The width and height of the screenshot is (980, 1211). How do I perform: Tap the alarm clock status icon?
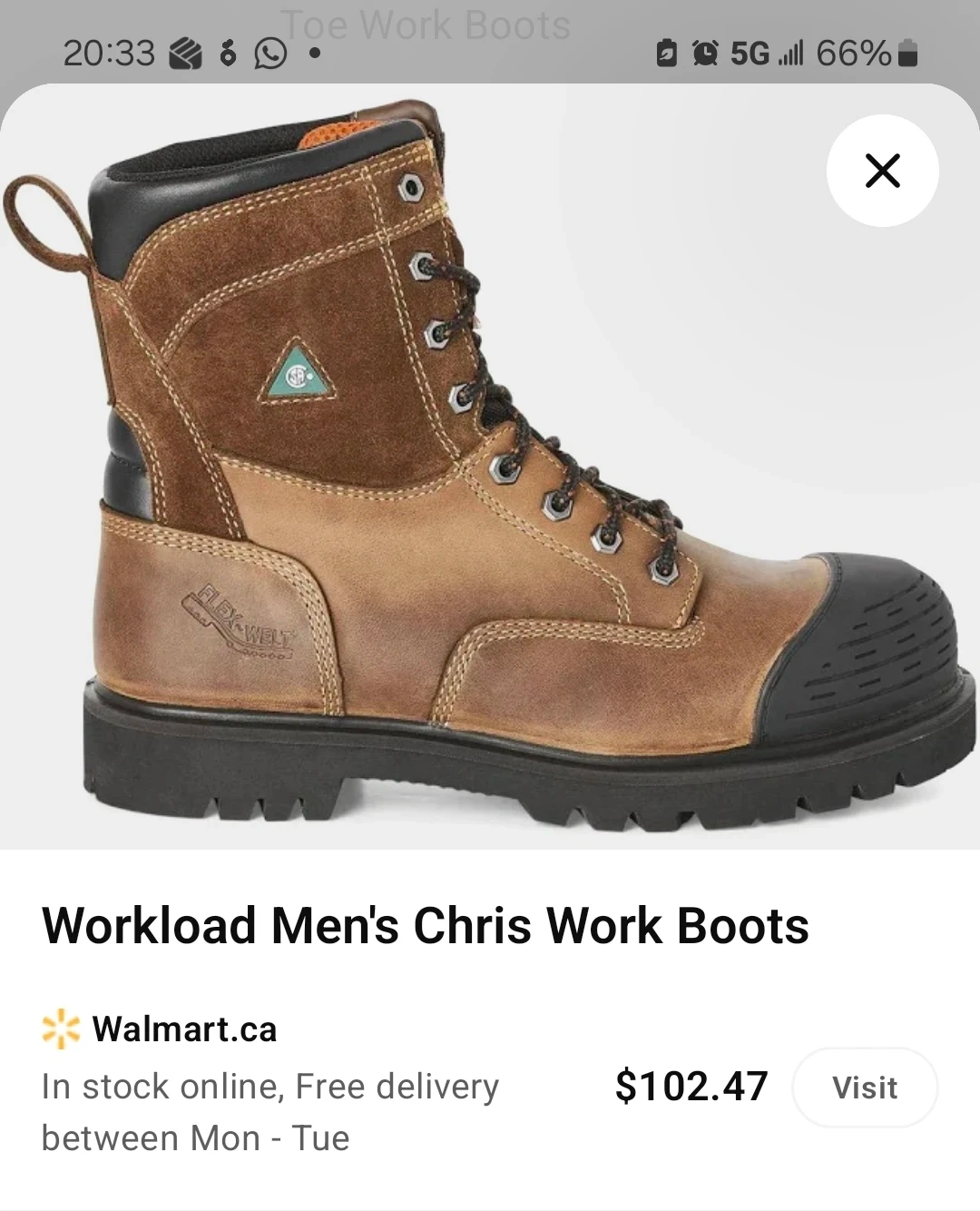[704, 54]
